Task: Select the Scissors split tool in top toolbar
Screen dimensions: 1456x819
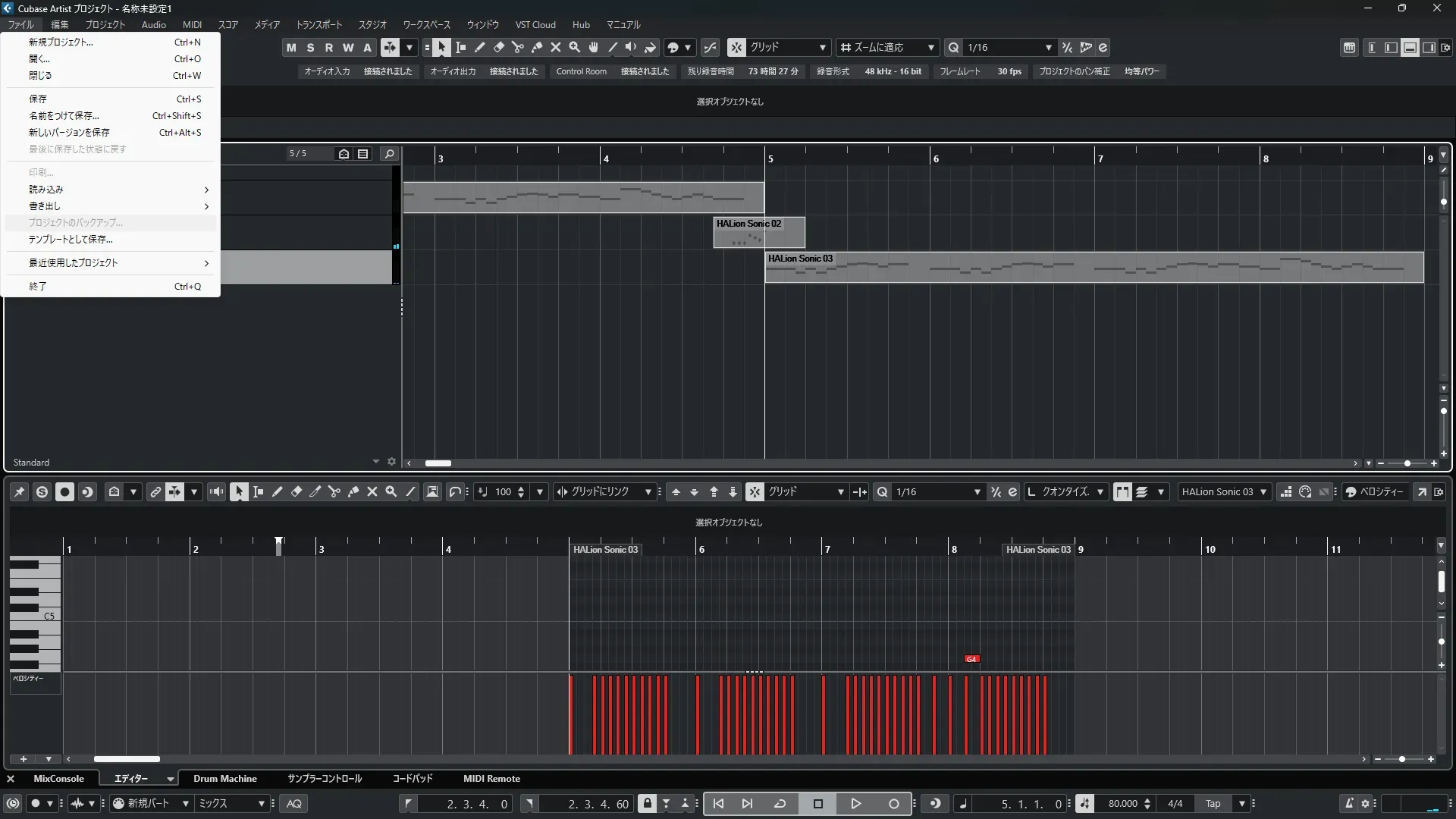Action: tap(518, 48)
